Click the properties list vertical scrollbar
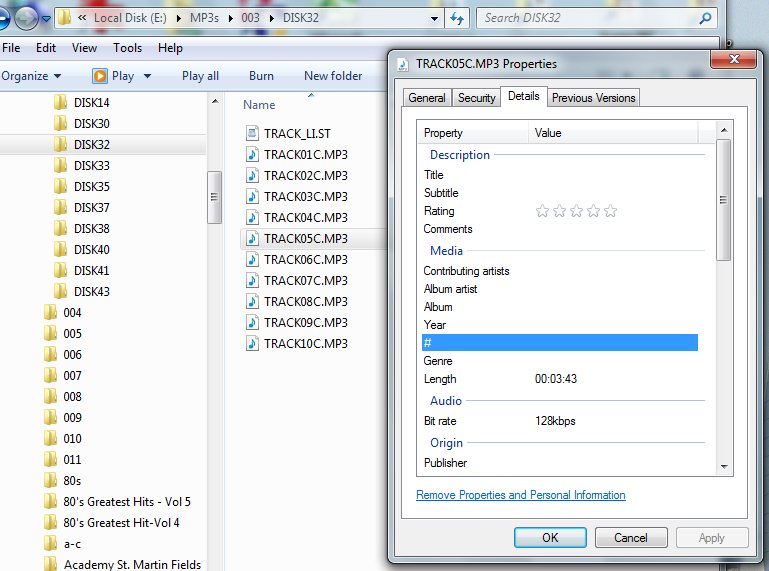Screen dimensions: 769x571 pyautogui.click(x=724, y=200)
